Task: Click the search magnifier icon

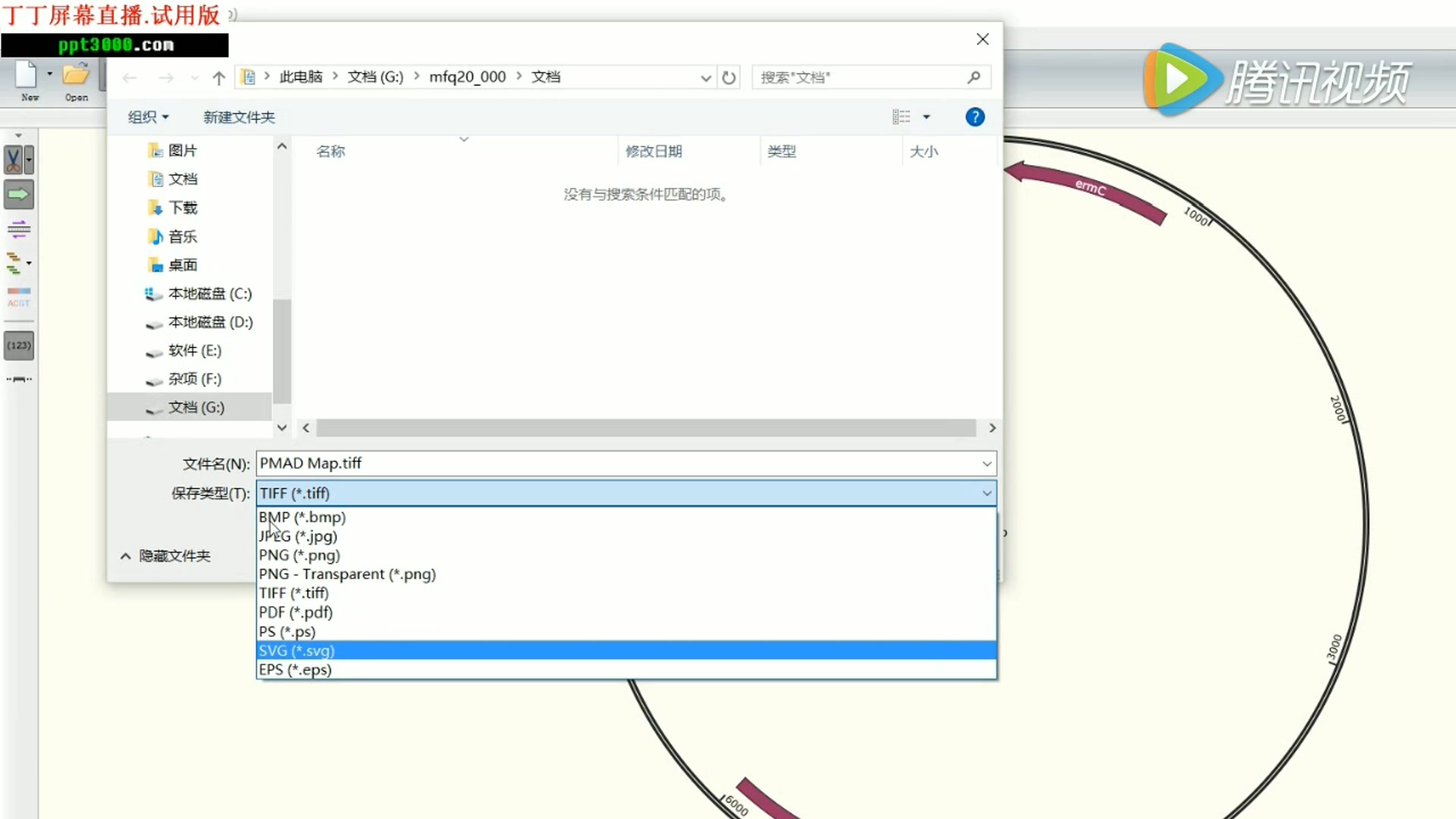Action: pos(974,77)
